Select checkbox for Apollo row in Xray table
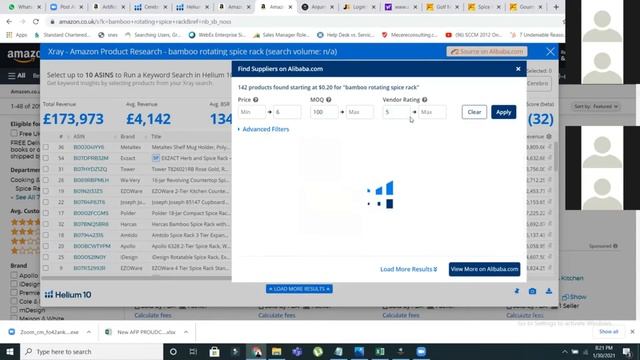Image resolution: width=640 pixels, height=360 pixels. [46, 246]
